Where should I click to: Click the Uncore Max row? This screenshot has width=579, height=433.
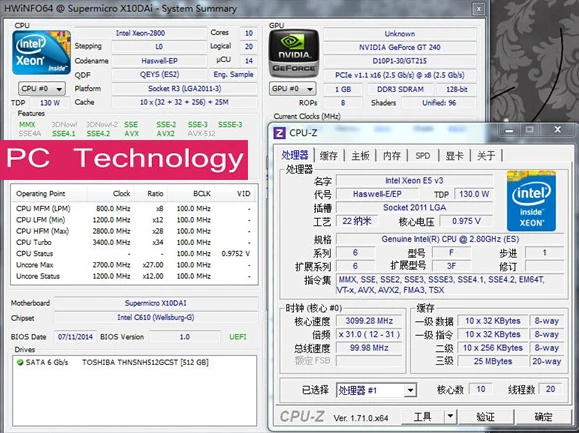coord(133,265)
